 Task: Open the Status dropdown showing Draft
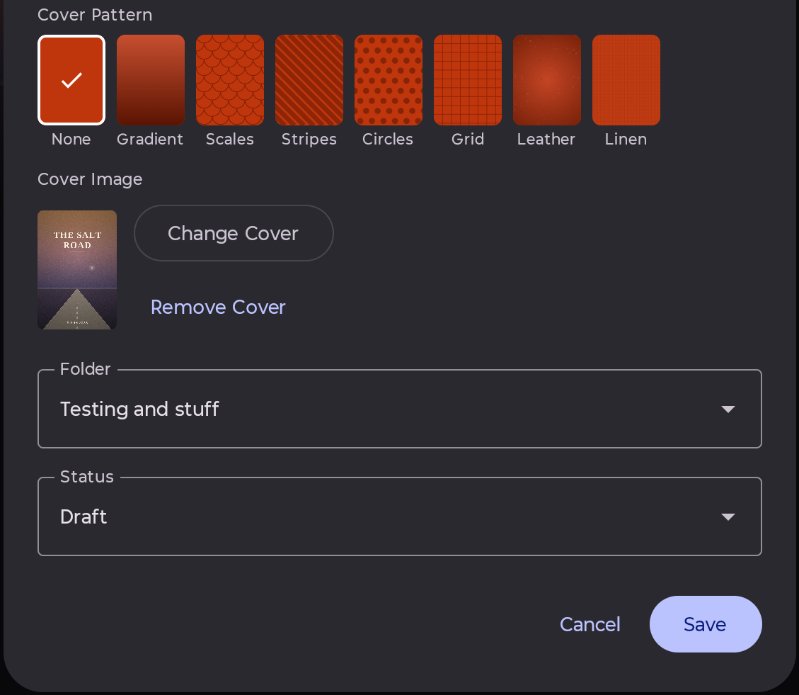click(x=400, y=517)
